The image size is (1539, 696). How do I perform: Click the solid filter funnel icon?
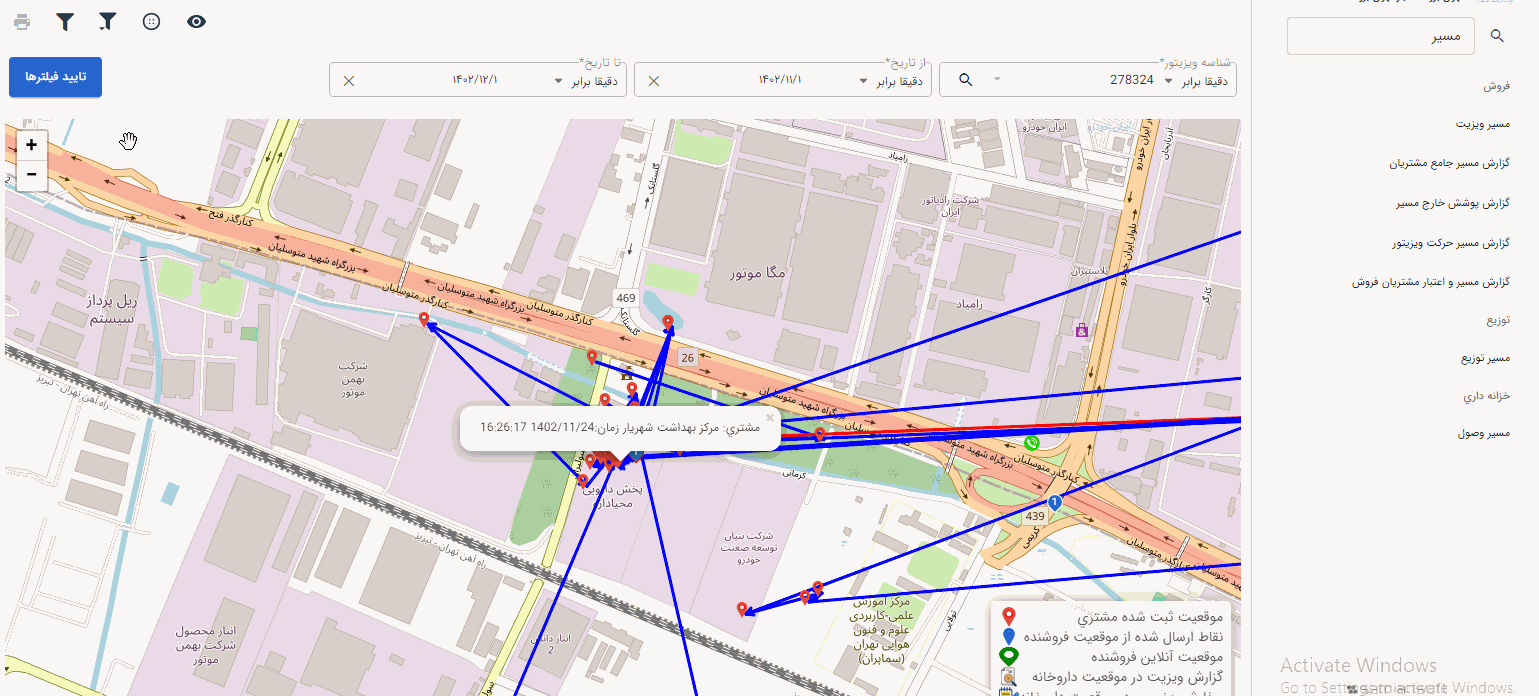click(65, 21)
